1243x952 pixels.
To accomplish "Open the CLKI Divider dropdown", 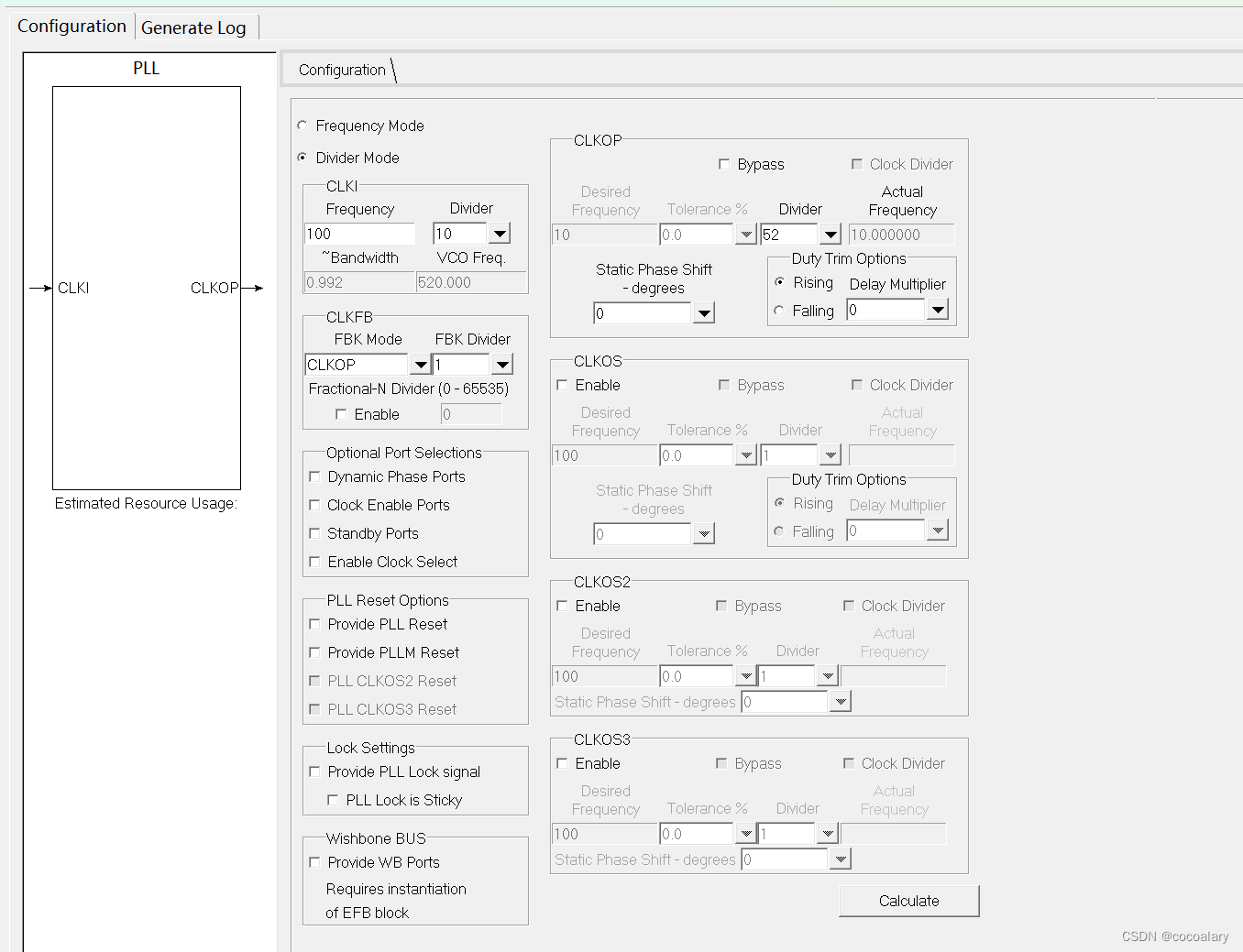I will [500, 234].
